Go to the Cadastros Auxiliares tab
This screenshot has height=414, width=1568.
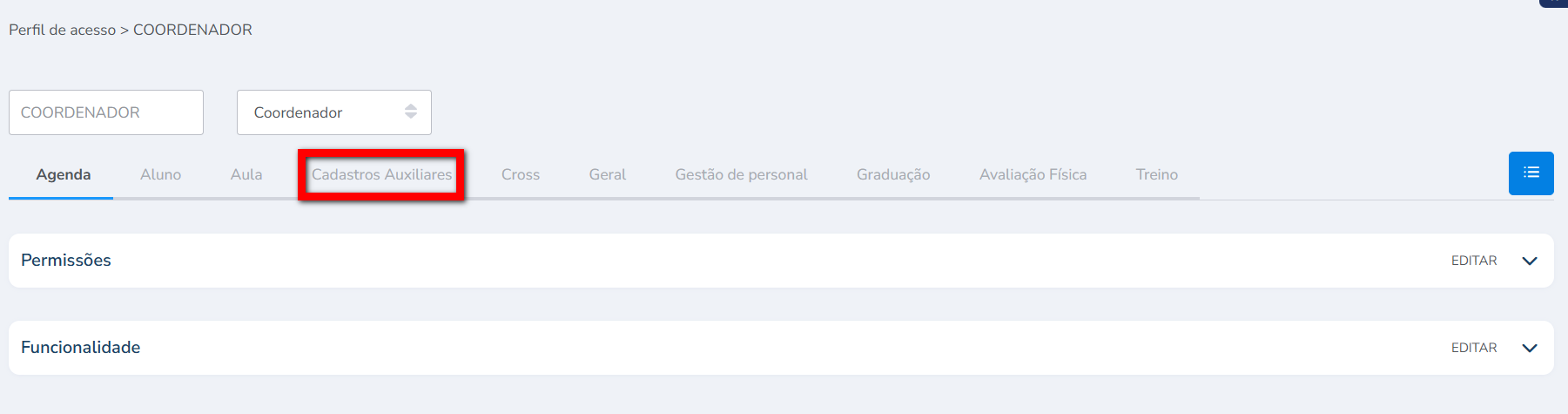click(381, 174)
